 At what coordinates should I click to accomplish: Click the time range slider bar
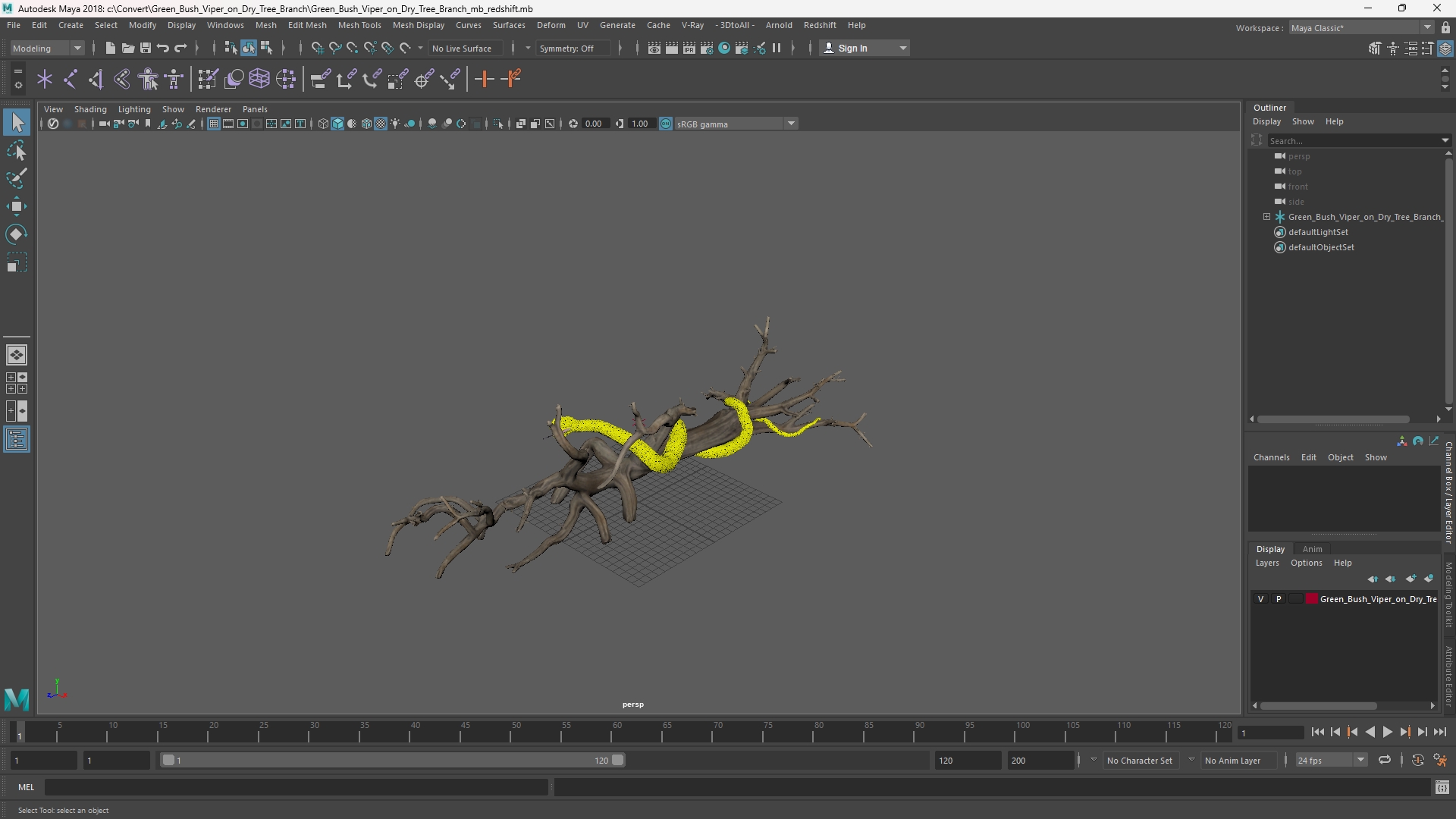(393, 760)
